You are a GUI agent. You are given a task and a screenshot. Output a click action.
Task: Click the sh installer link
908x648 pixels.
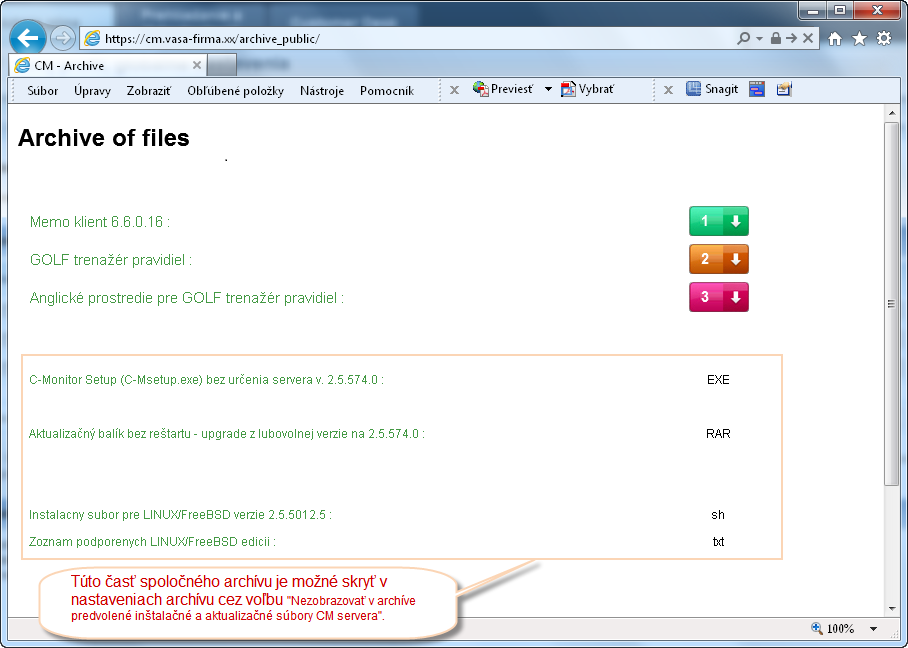[x=718, y=515]
